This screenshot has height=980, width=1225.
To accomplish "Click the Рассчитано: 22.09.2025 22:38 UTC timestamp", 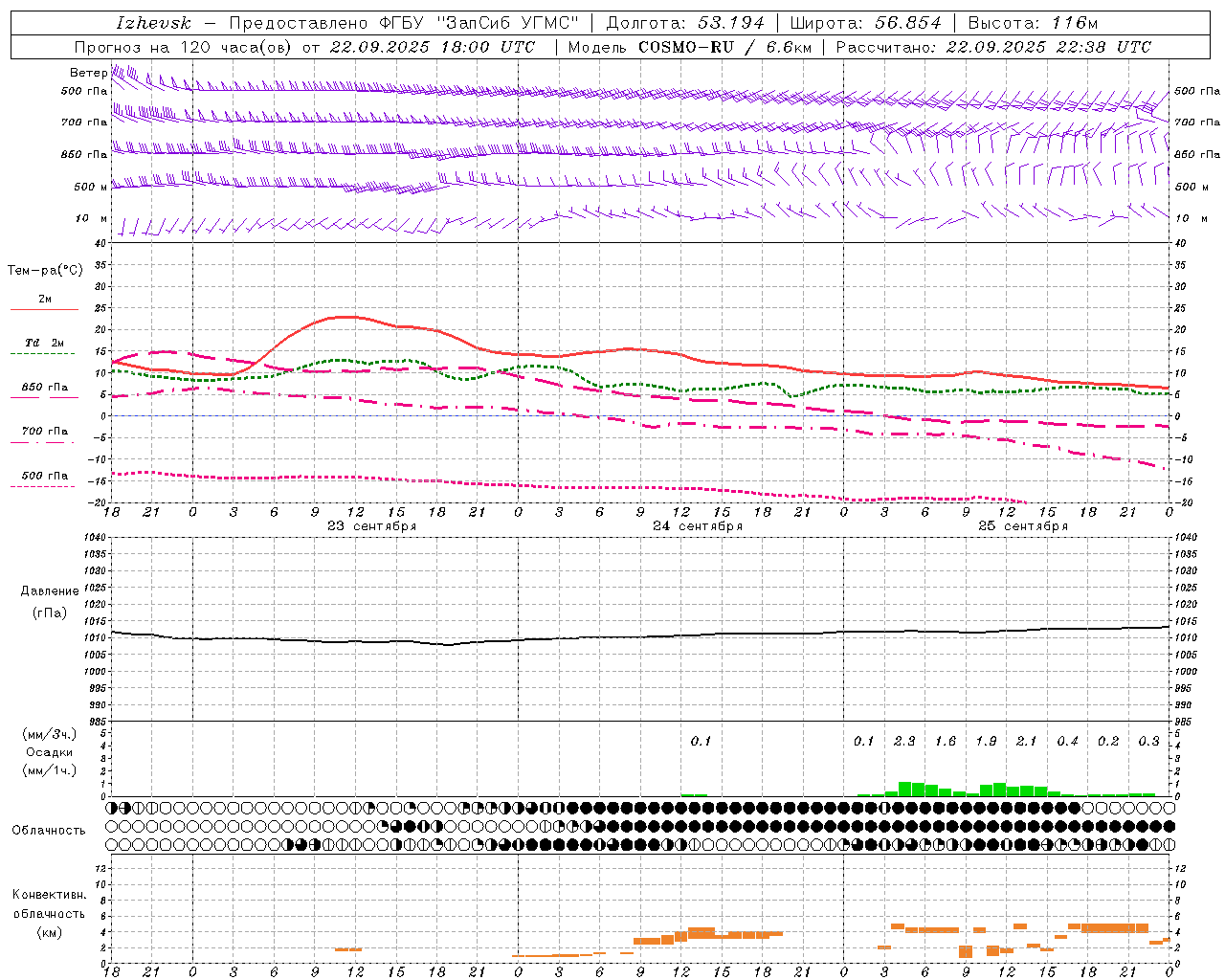I will coord(994,47).
